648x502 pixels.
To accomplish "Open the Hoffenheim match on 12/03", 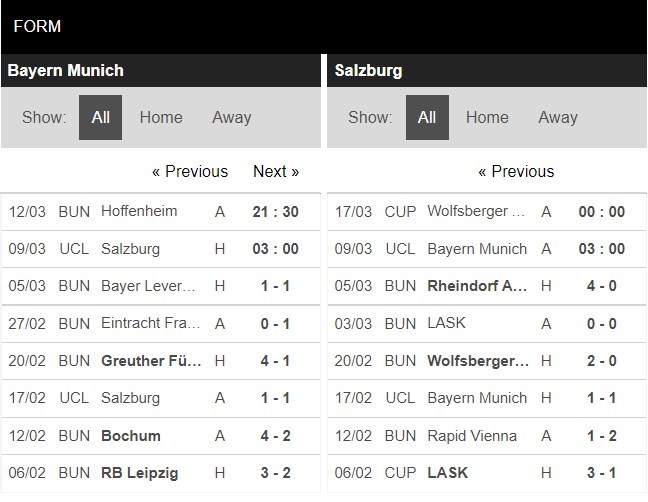I will [x=161, y=212].
